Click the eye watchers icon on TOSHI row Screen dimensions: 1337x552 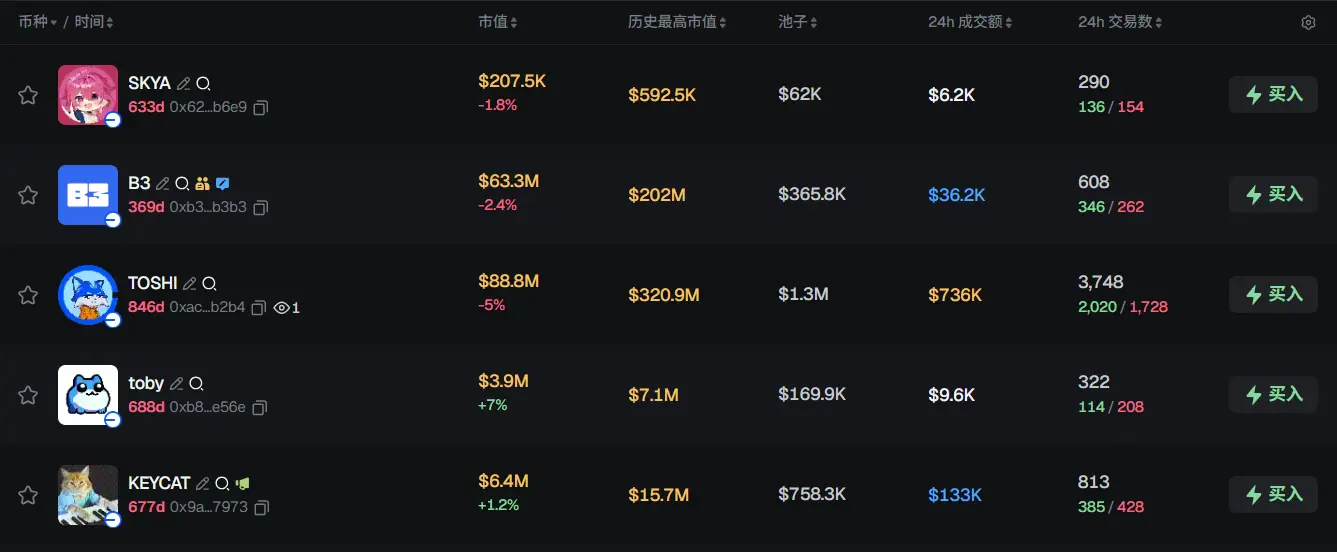[x=282, y=308]
